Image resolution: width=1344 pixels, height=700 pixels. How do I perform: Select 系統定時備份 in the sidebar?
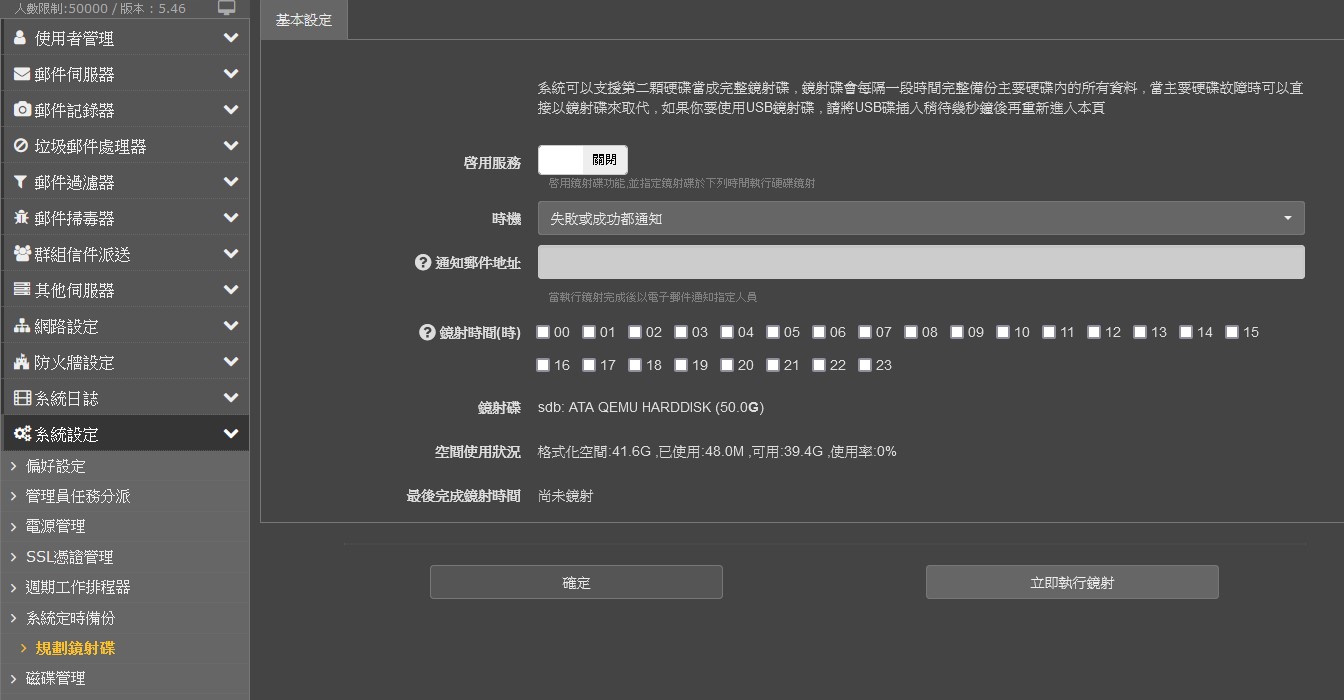click(70, 618)
